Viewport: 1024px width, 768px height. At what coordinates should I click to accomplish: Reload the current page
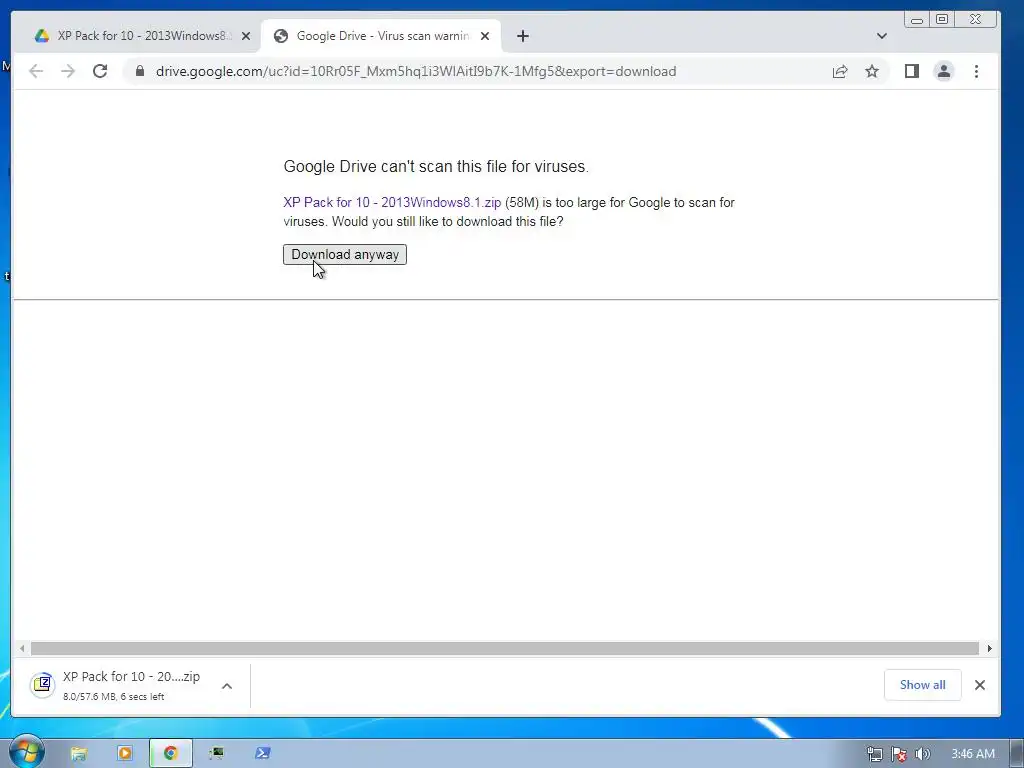[x=100, y=71]
